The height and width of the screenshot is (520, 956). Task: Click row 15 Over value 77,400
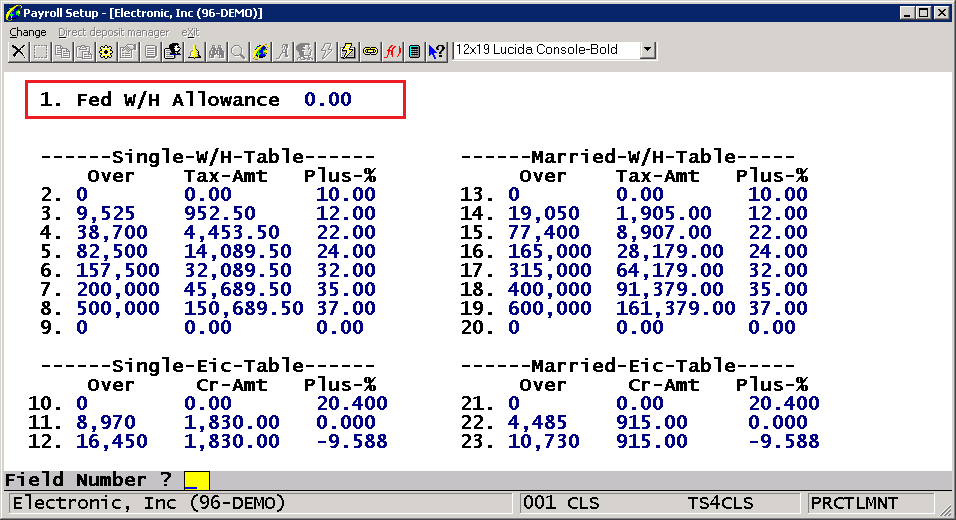pos(543,232)
